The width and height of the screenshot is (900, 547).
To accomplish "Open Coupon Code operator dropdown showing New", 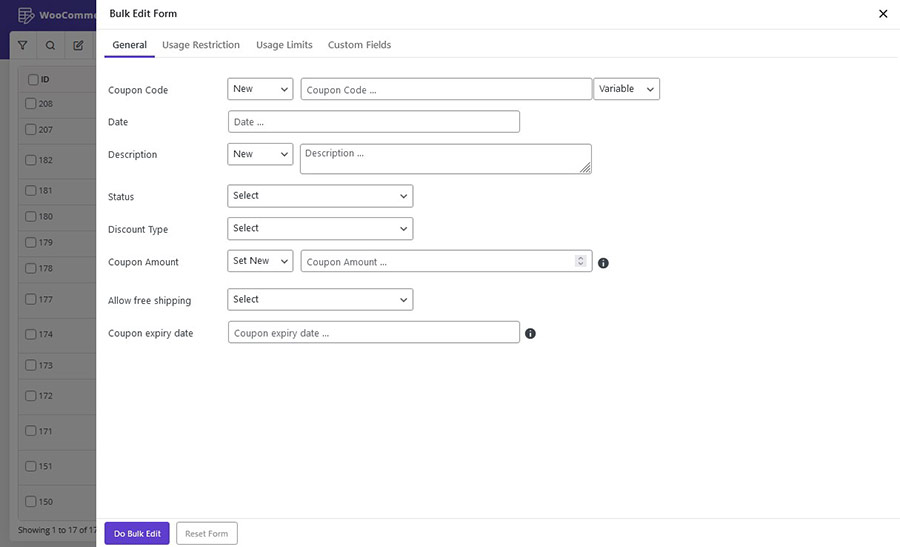I will [260, 89].
